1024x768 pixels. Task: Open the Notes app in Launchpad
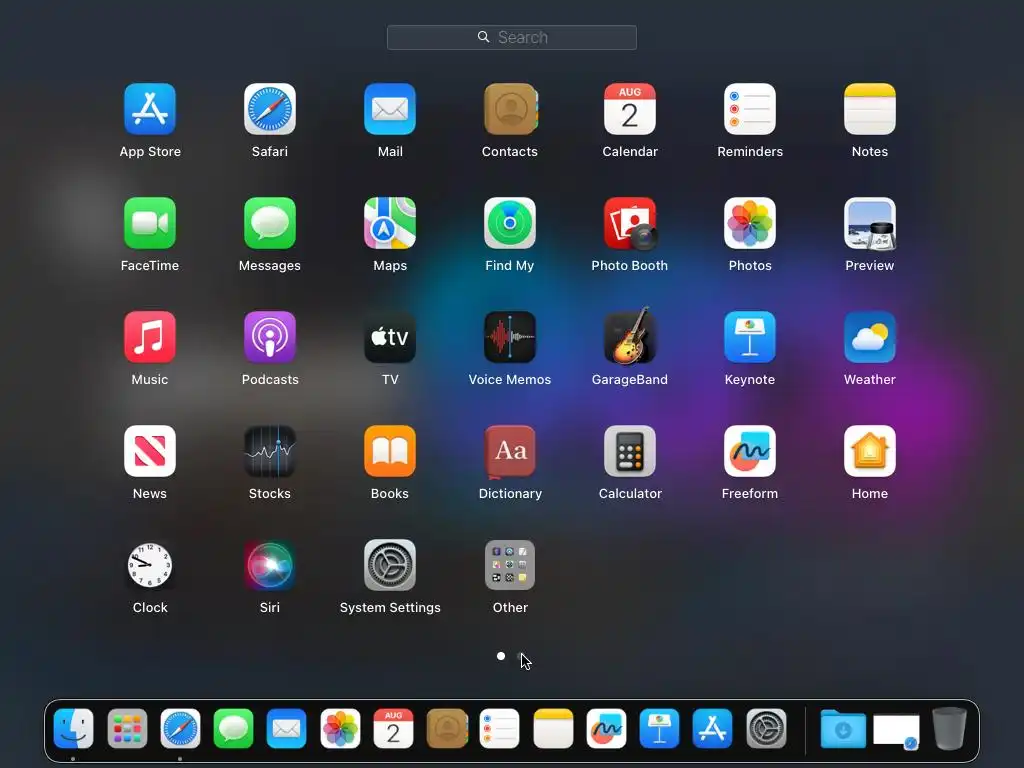click(x=870, y=109)
